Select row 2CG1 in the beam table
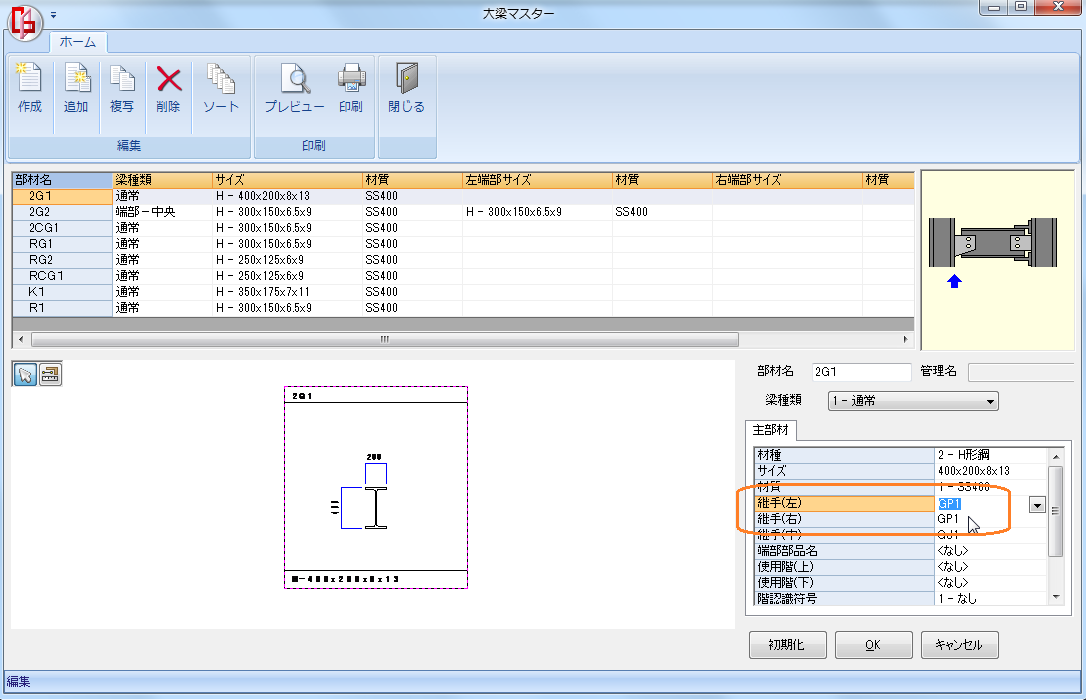The image size is (1086, 700). [x=62, y=228]
